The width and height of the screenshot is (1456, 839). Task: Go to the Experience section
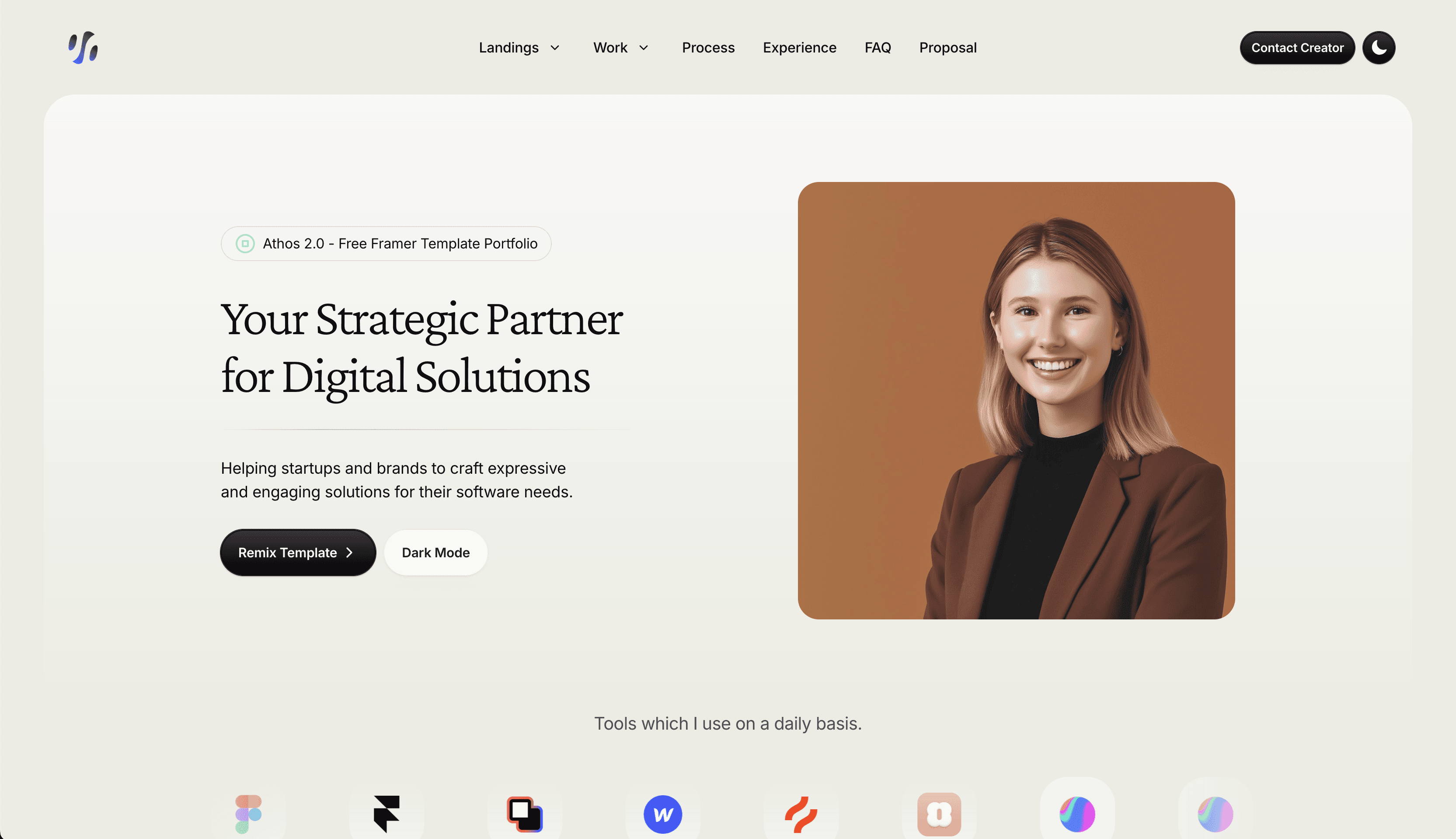(x=799, y=47)
